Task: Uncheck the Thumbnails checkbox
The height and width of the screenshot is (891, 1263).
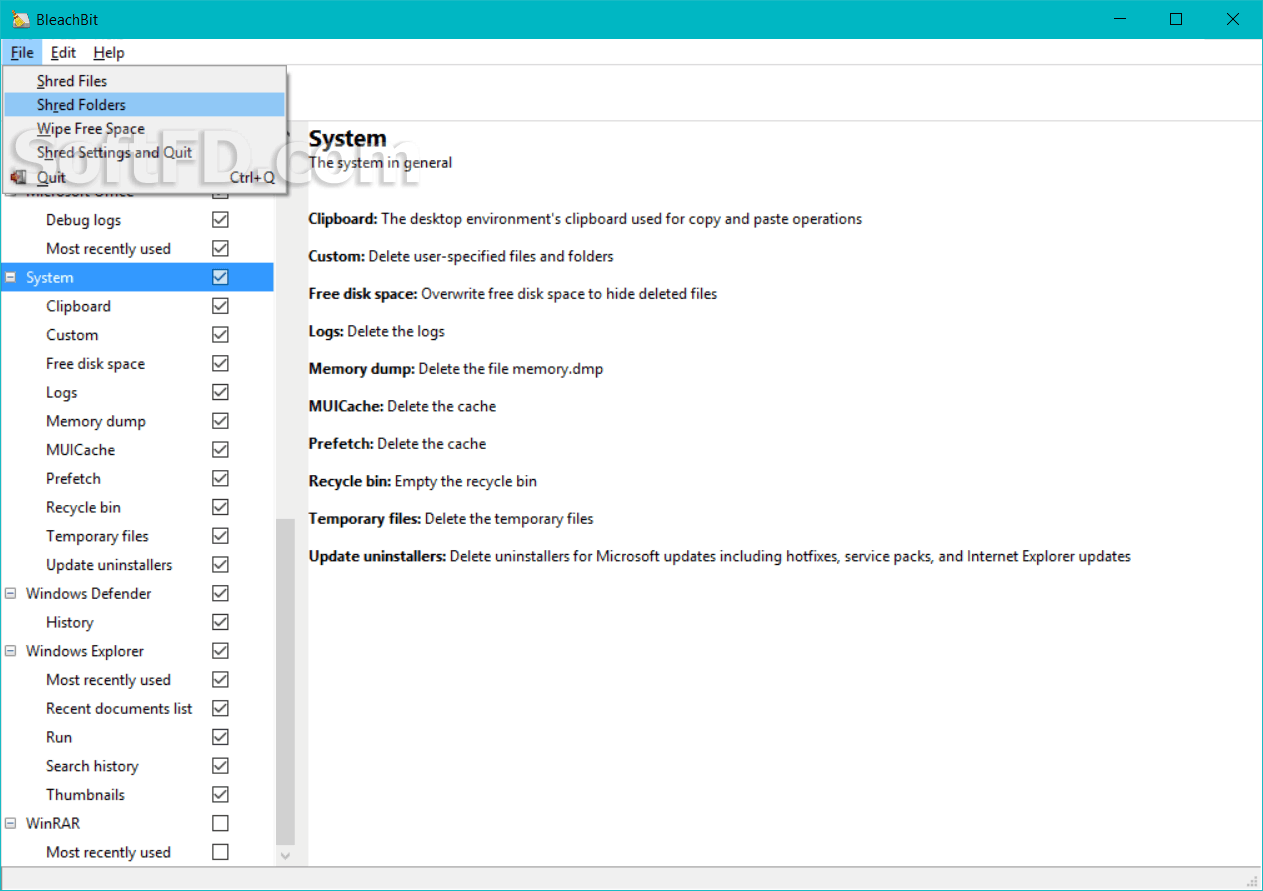Action: pyautogui.click(x=221, y=795)
